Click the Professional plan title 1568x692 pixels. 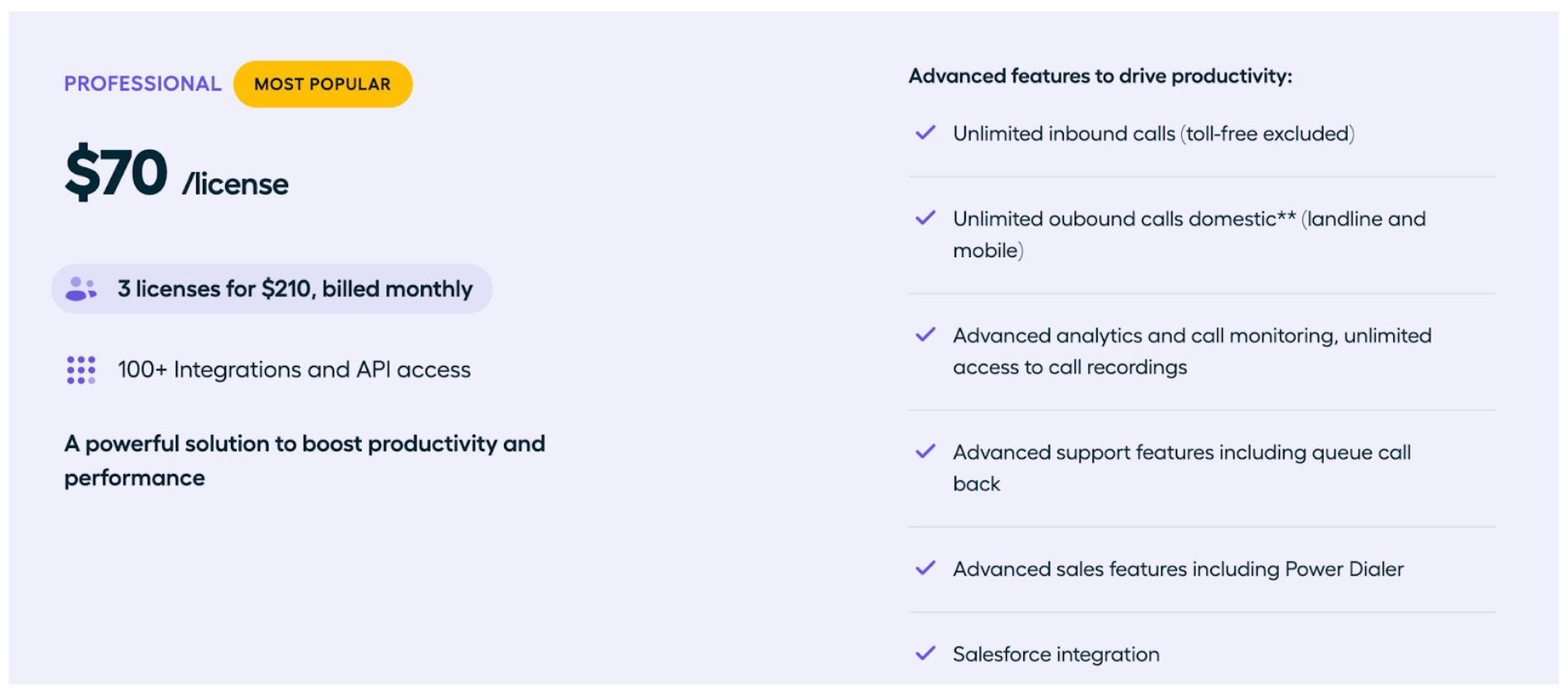click(x=142, y=84)
